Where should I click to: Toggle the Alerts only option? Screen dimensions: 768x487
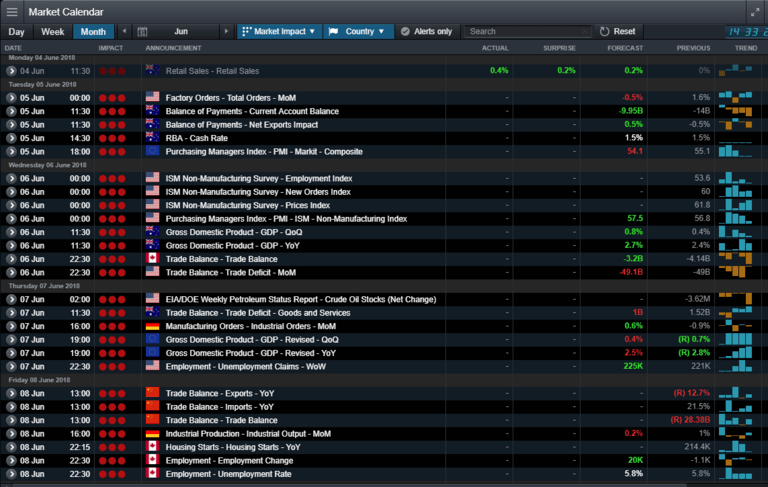426,31
